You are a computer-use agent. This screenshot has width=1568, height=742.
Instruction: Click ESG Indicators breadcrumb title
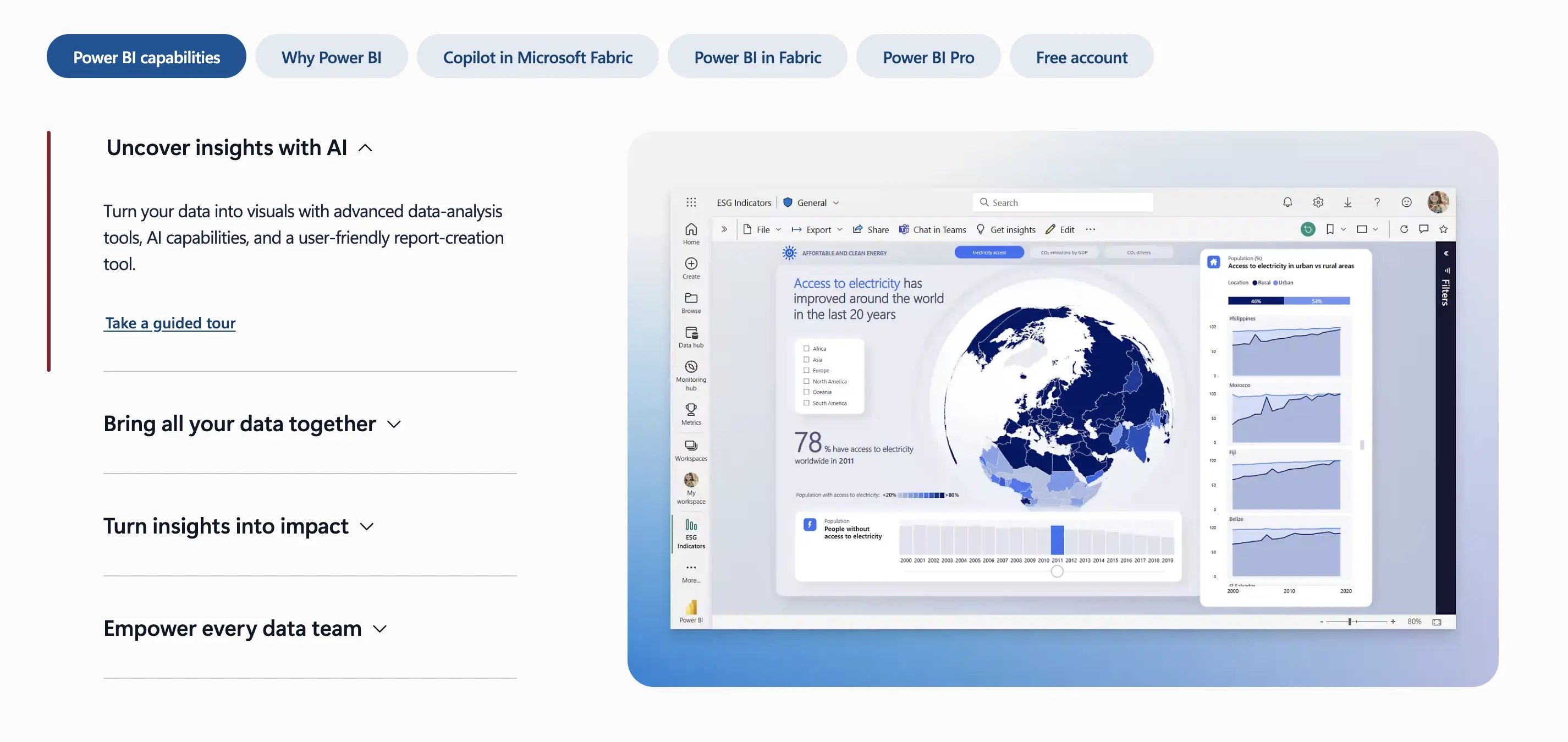pyautogui.click(x=743, y=203)
